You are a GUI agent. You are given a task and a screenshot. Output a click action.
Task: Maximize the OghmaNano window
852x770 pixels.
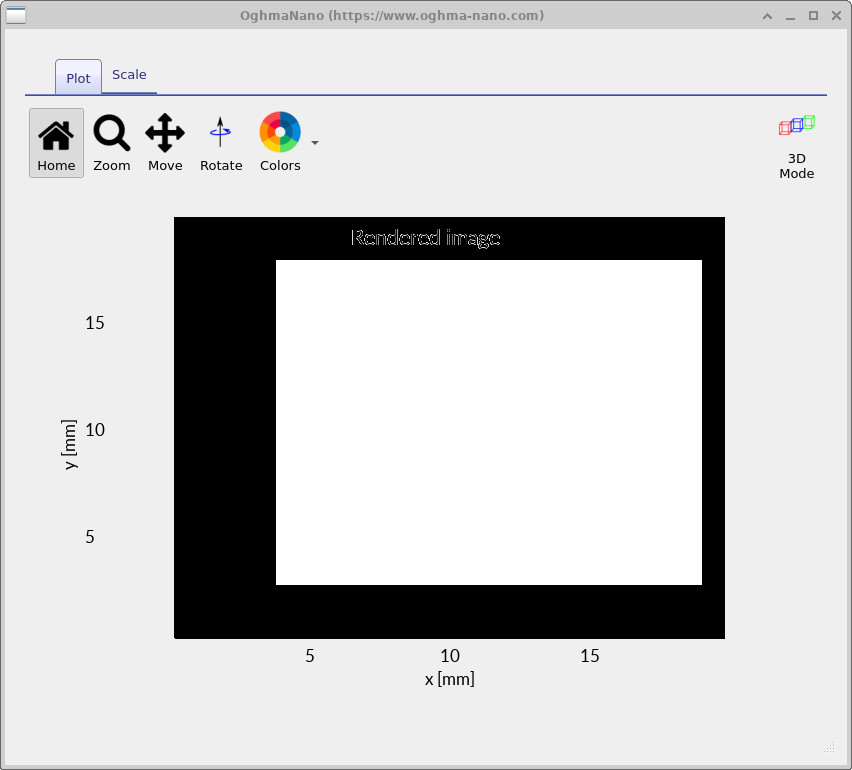pos(811,15)
